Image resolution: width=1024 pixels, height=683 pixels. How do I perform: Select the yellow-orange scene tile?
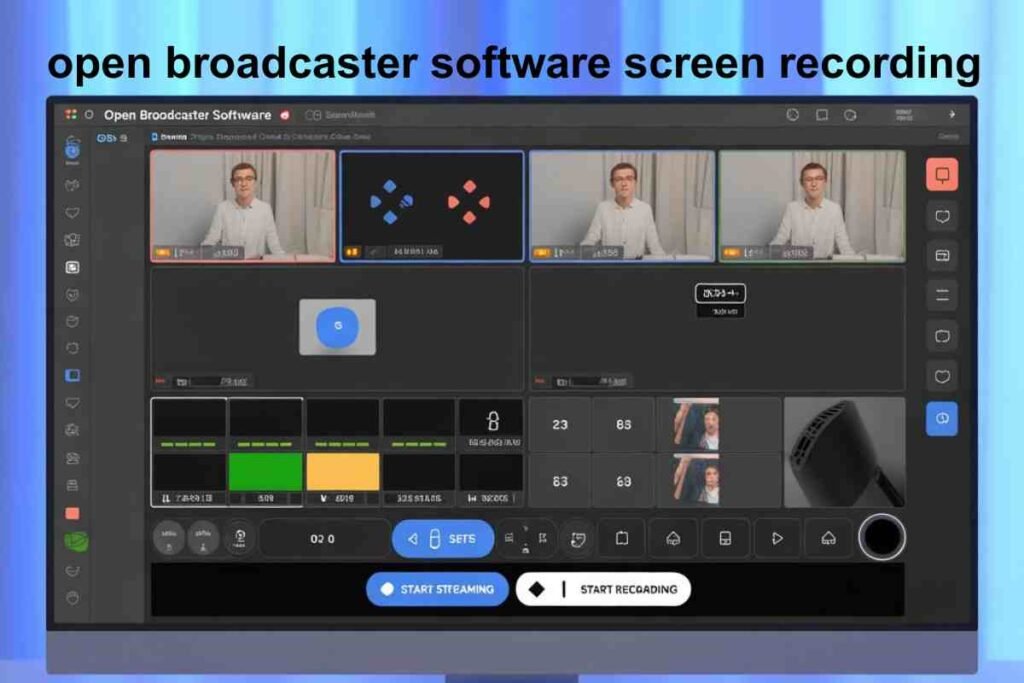pos(342,471)
